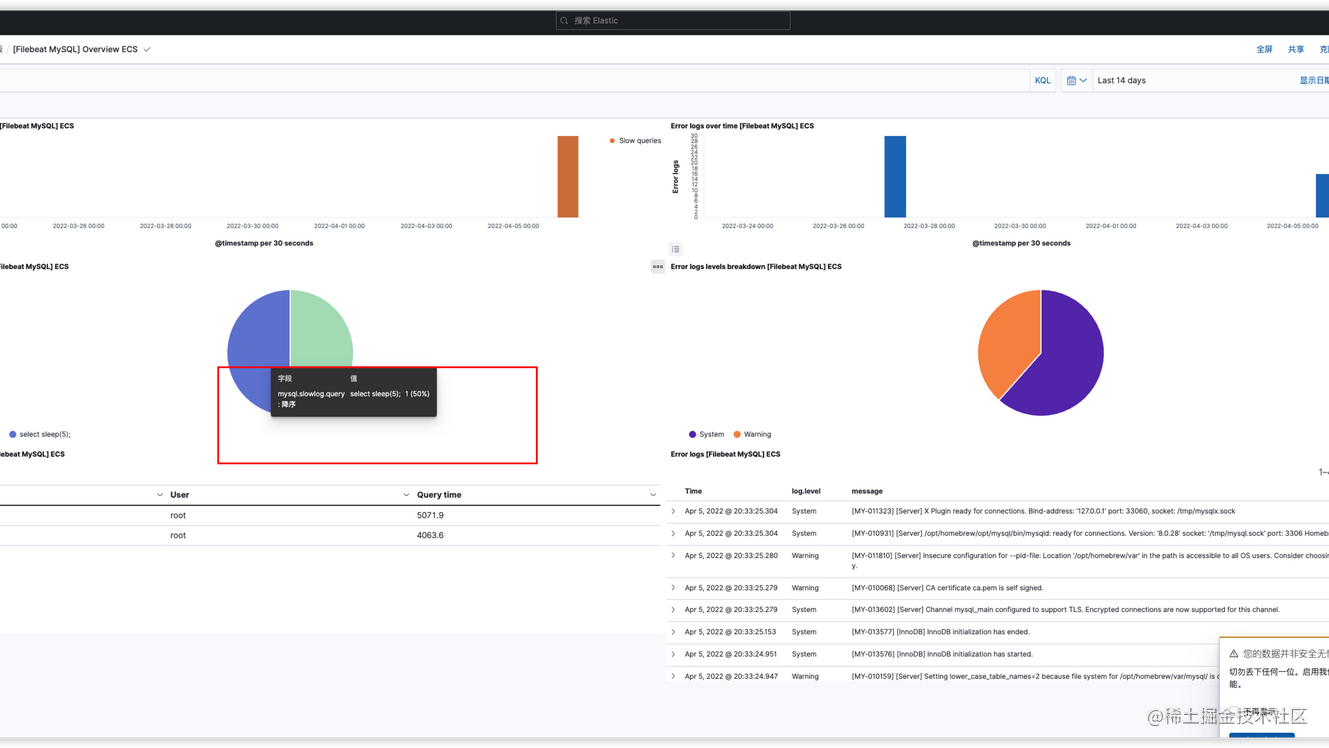Image resolution: width=1329 pixels, height=748 pixels.
Task: Click the message column header
Action: (x=867, y=492)
